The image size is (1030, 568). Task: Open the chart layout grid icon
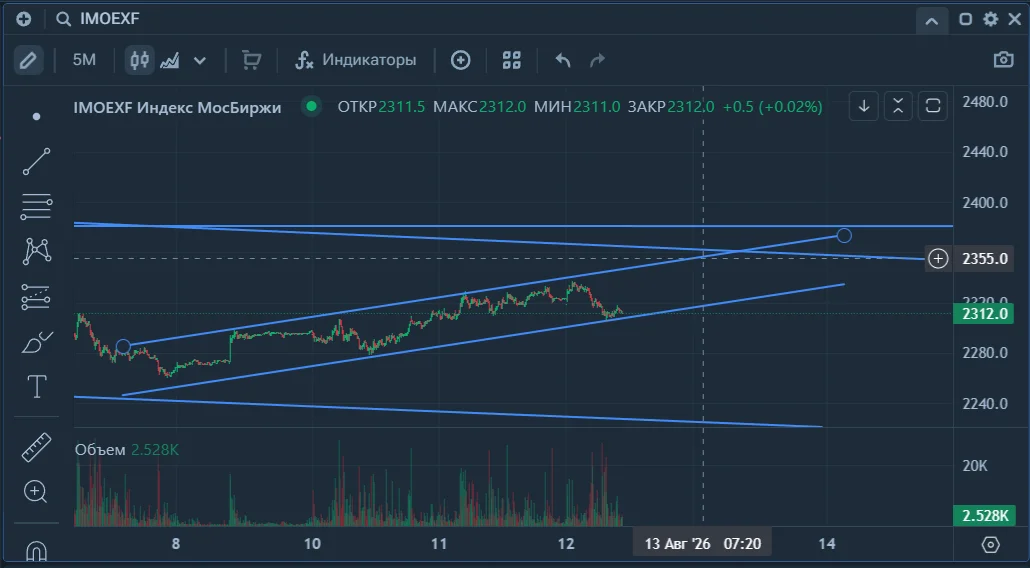pyautogui.click(x=511, y=60)
